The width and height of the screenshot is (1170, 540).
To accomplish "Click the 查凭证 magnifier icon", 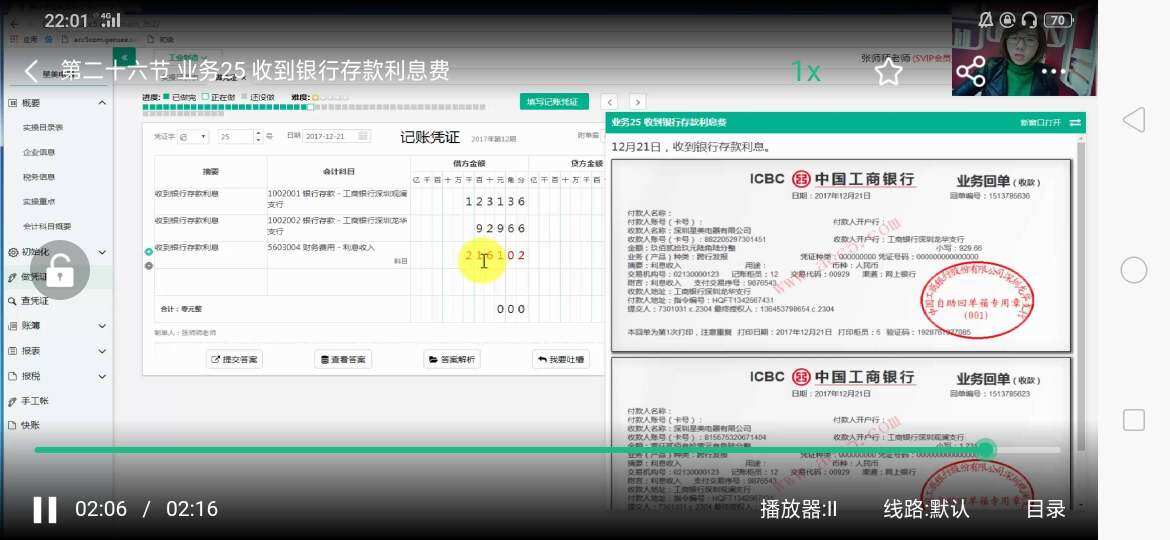I will [12, 301].
